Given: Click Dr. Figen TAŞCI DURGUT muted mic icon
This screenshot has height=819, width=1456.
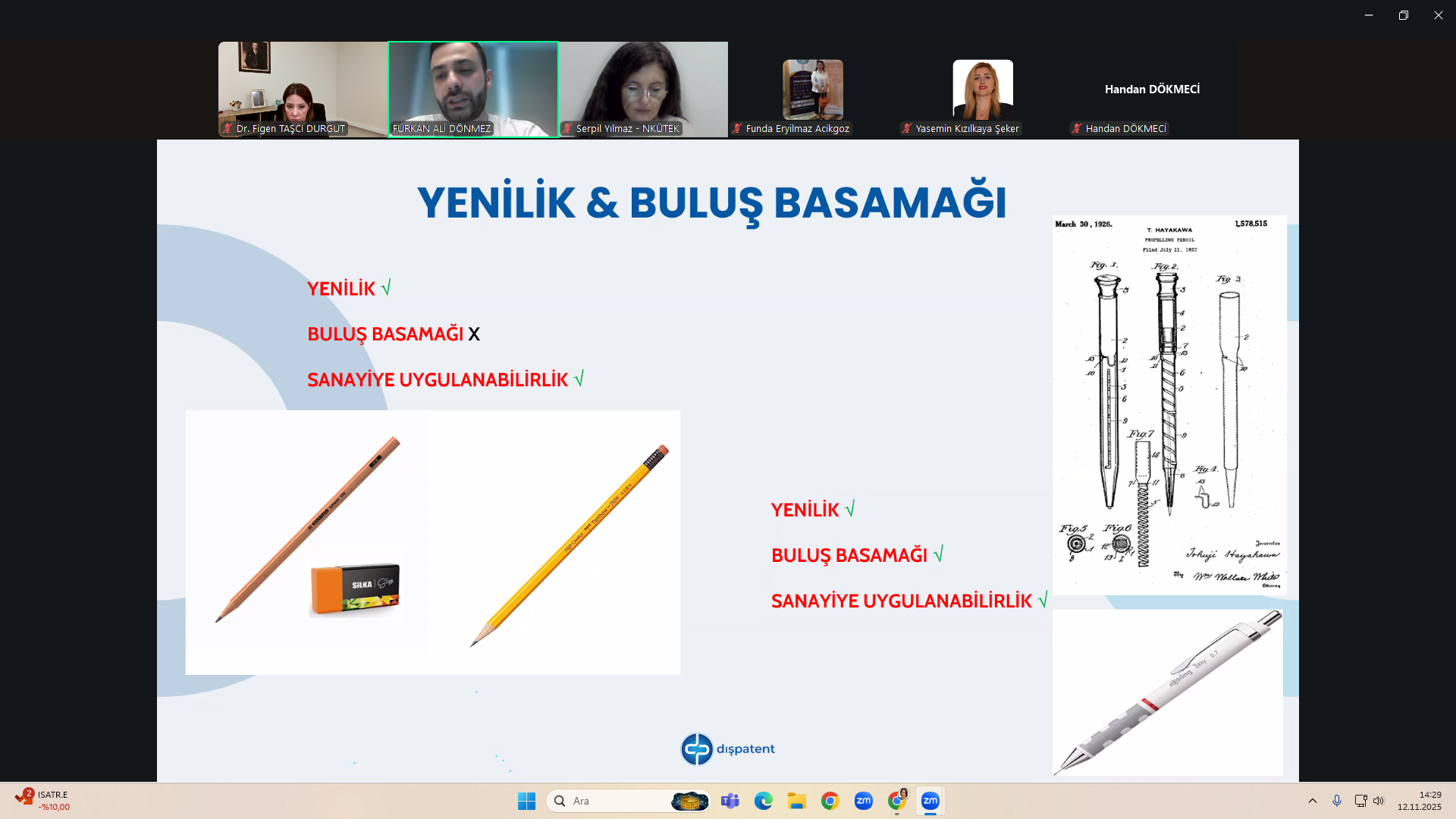Looking at the screenshot, I should tap(227, 129).
